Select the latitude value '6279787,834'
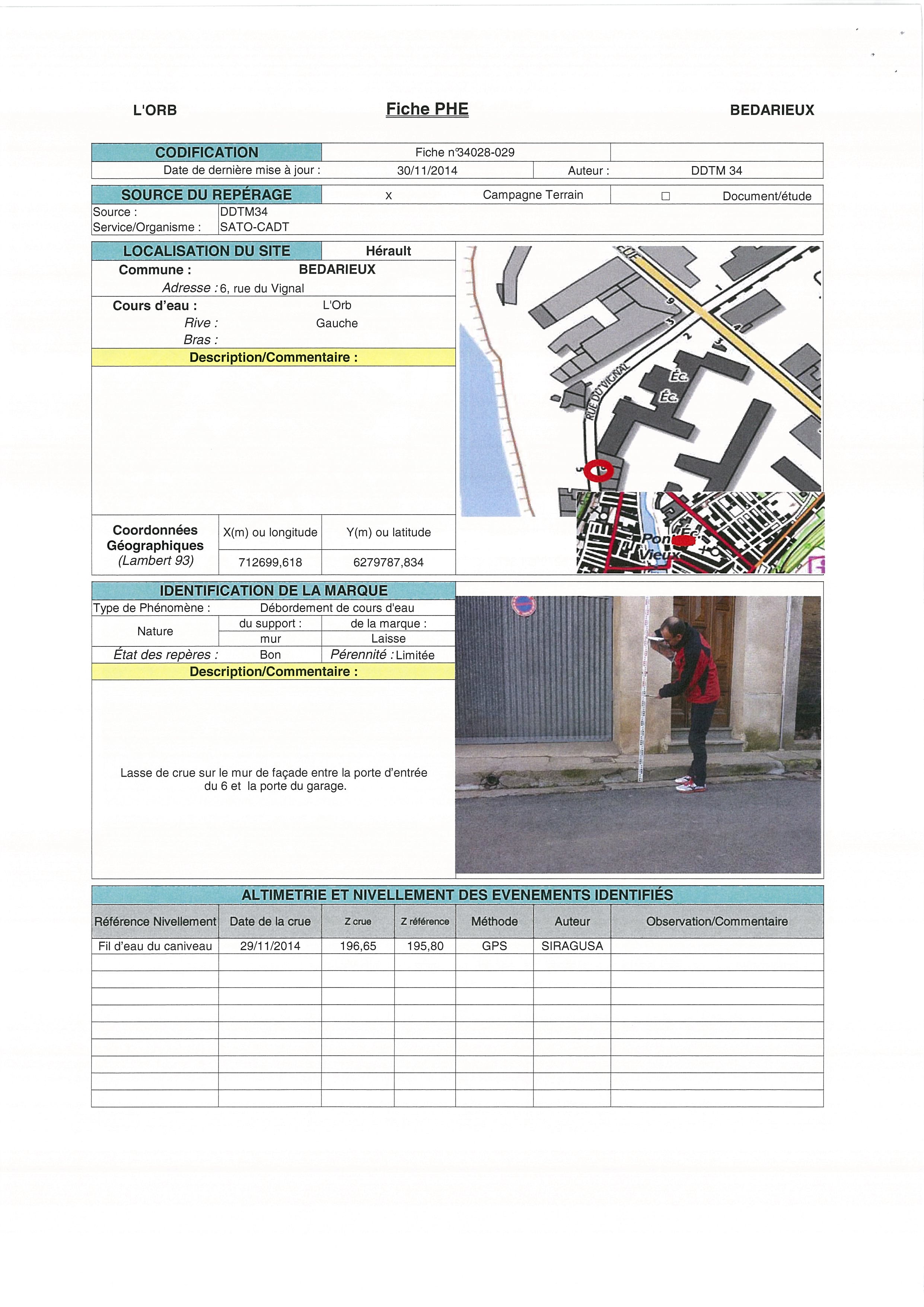Viewport: 924px width, 1307px height. pyautogui.click(x=389, y=562)
